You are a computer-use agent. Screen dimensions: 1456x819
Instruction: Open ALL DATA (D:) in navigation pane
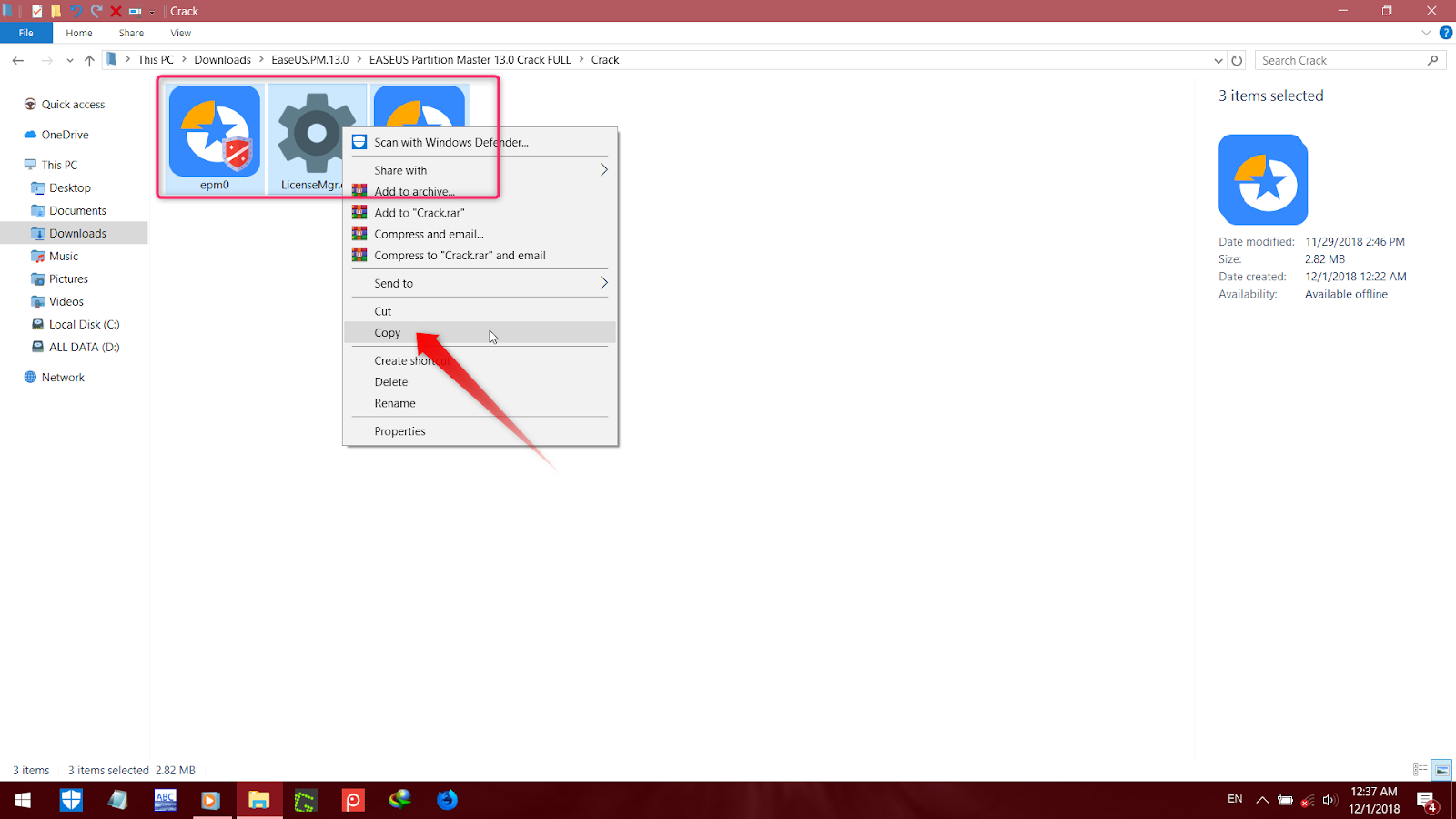tap(84, 347)
